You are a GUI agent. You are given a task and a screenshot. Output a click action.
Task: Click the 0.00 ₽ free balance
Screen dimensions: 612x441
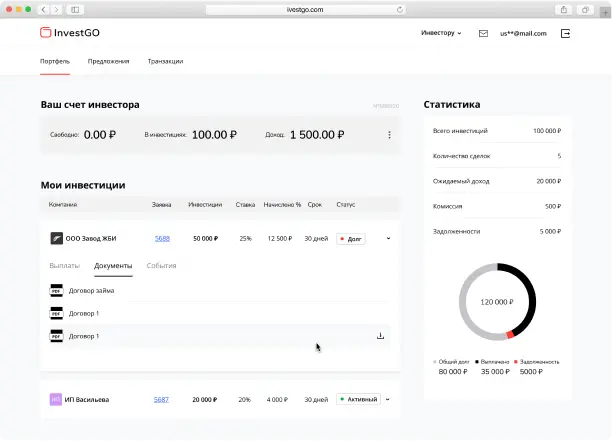click(x=100, y=135)
